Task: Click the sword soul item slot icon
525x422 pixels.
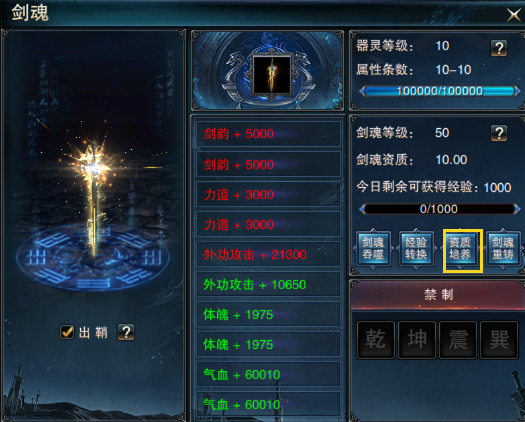Action: [x=272, y=75]
